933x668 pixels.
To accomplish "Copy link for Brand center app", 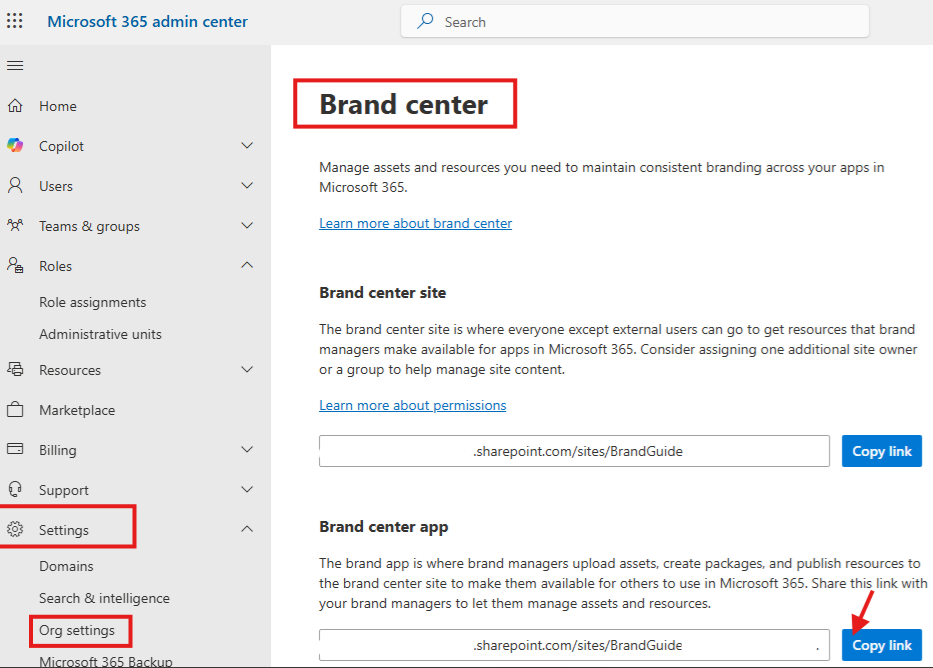I will point(881,645).
